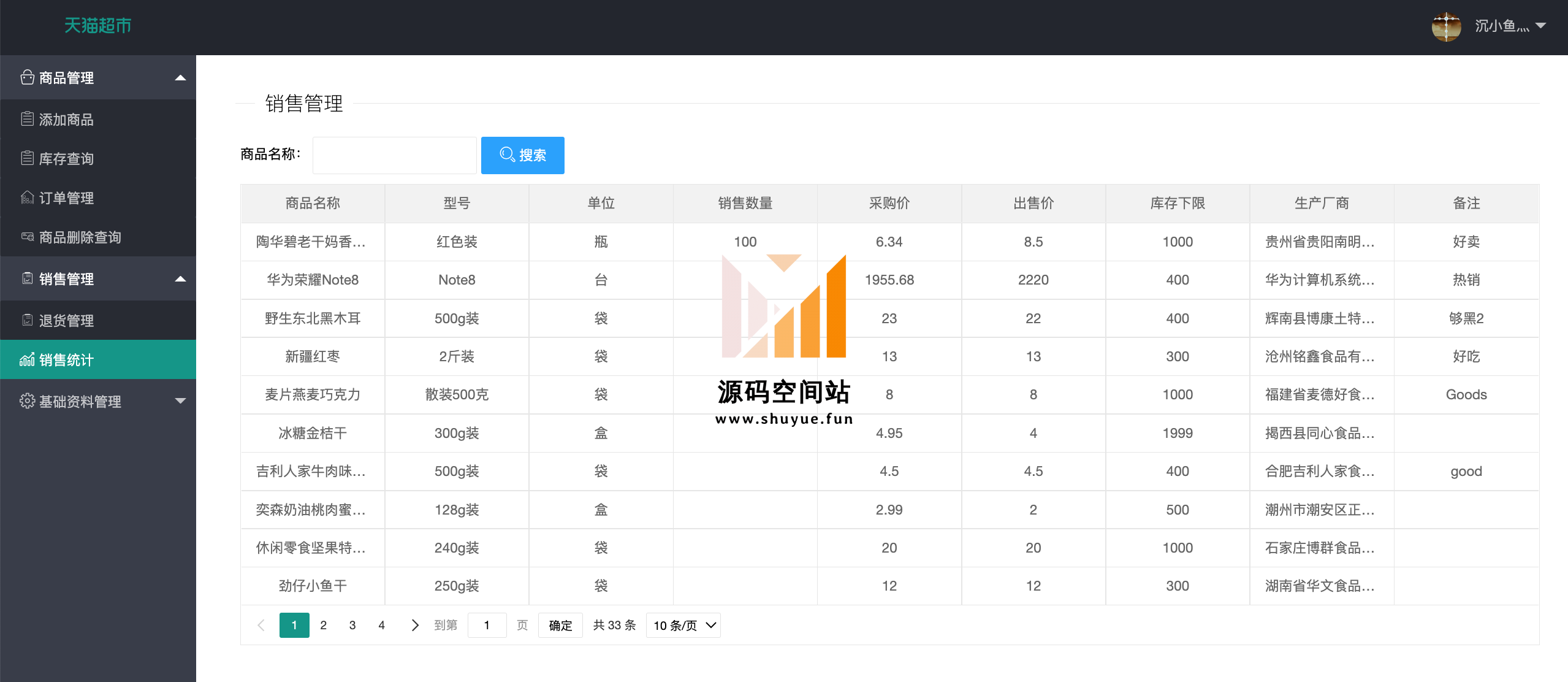
Task: Click the building icon beside 订单管理
Action: 27,197
